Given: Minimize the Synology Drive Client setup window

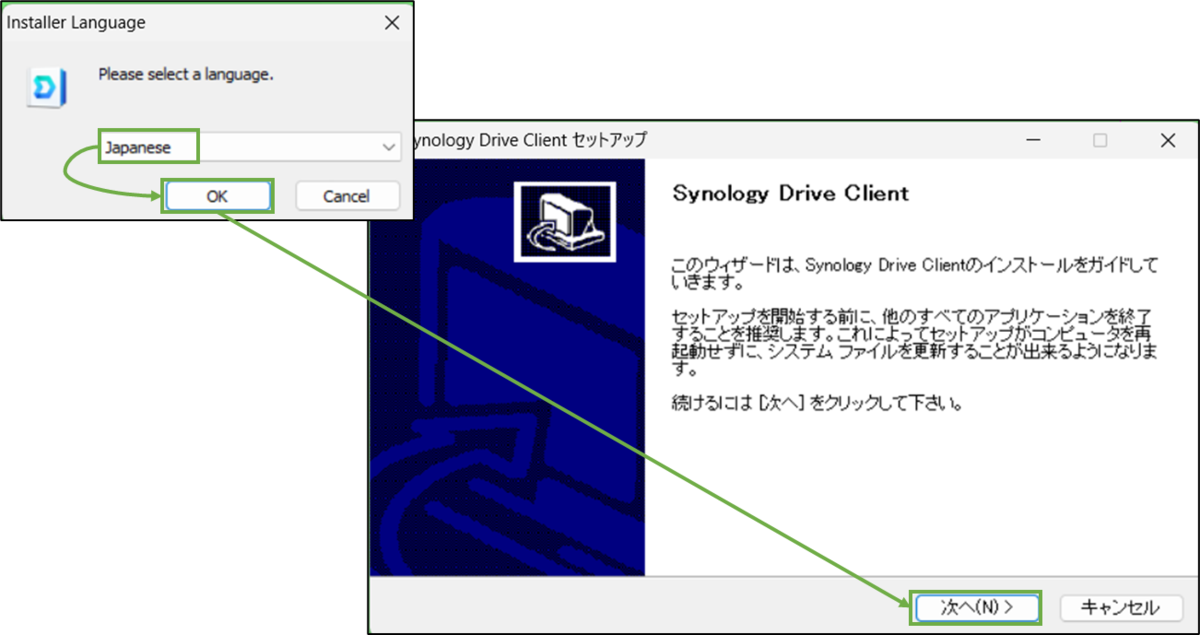Looking at the screenshot, I should click(1032, 141).
